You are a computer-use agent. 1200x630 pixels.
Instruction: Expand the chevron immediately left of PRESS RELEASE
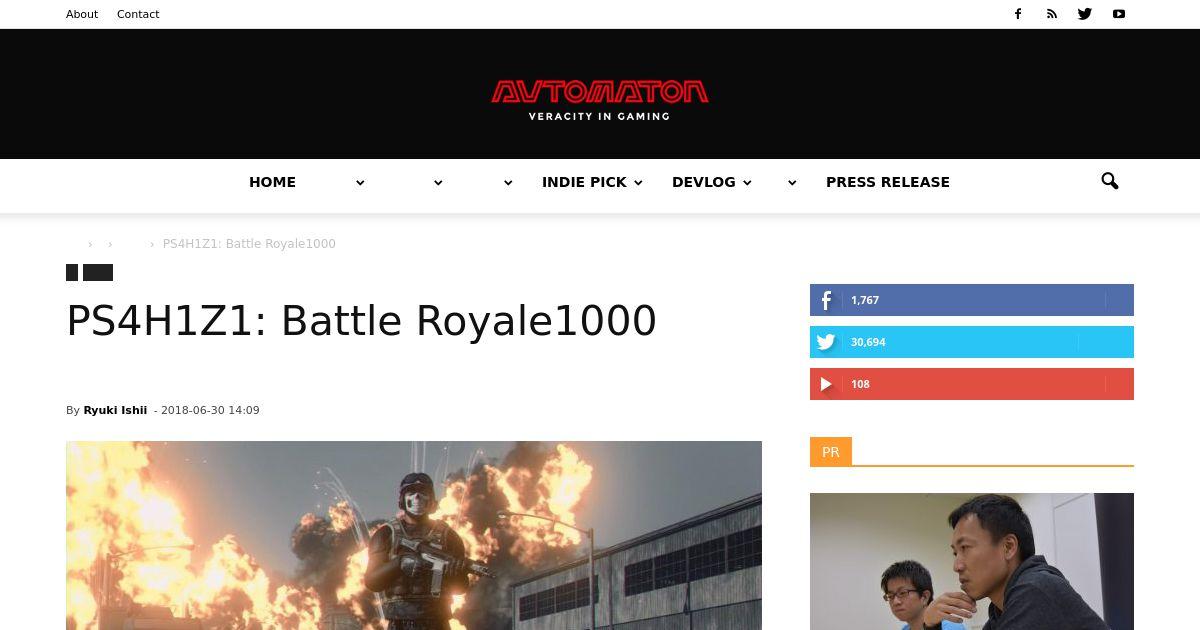tap(792, 183)
